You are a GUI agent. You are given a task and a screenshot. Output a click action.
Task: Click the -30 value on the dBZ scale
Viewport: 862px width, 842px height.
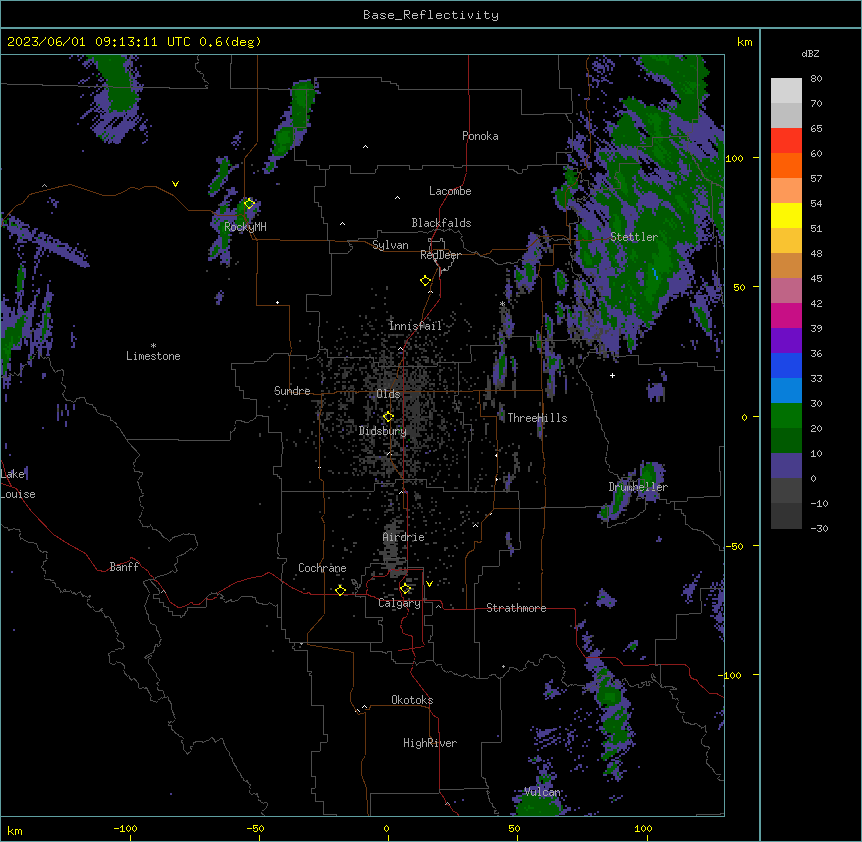pos(819,528)
